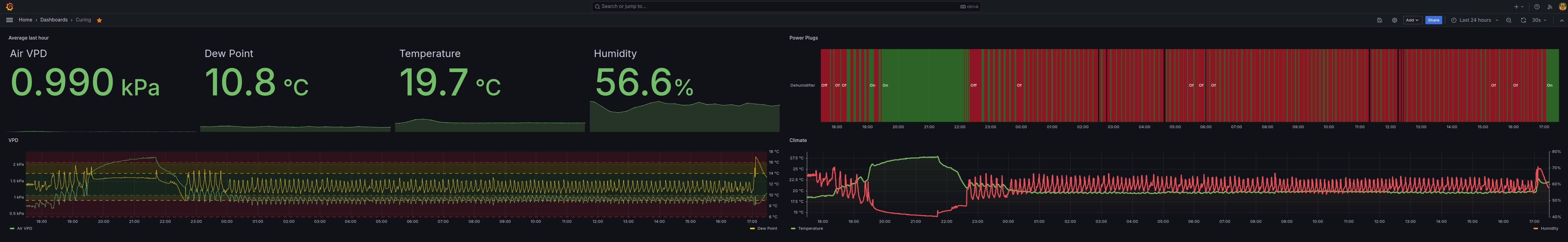Expand the Add dropdown

tap(1412, 20)
